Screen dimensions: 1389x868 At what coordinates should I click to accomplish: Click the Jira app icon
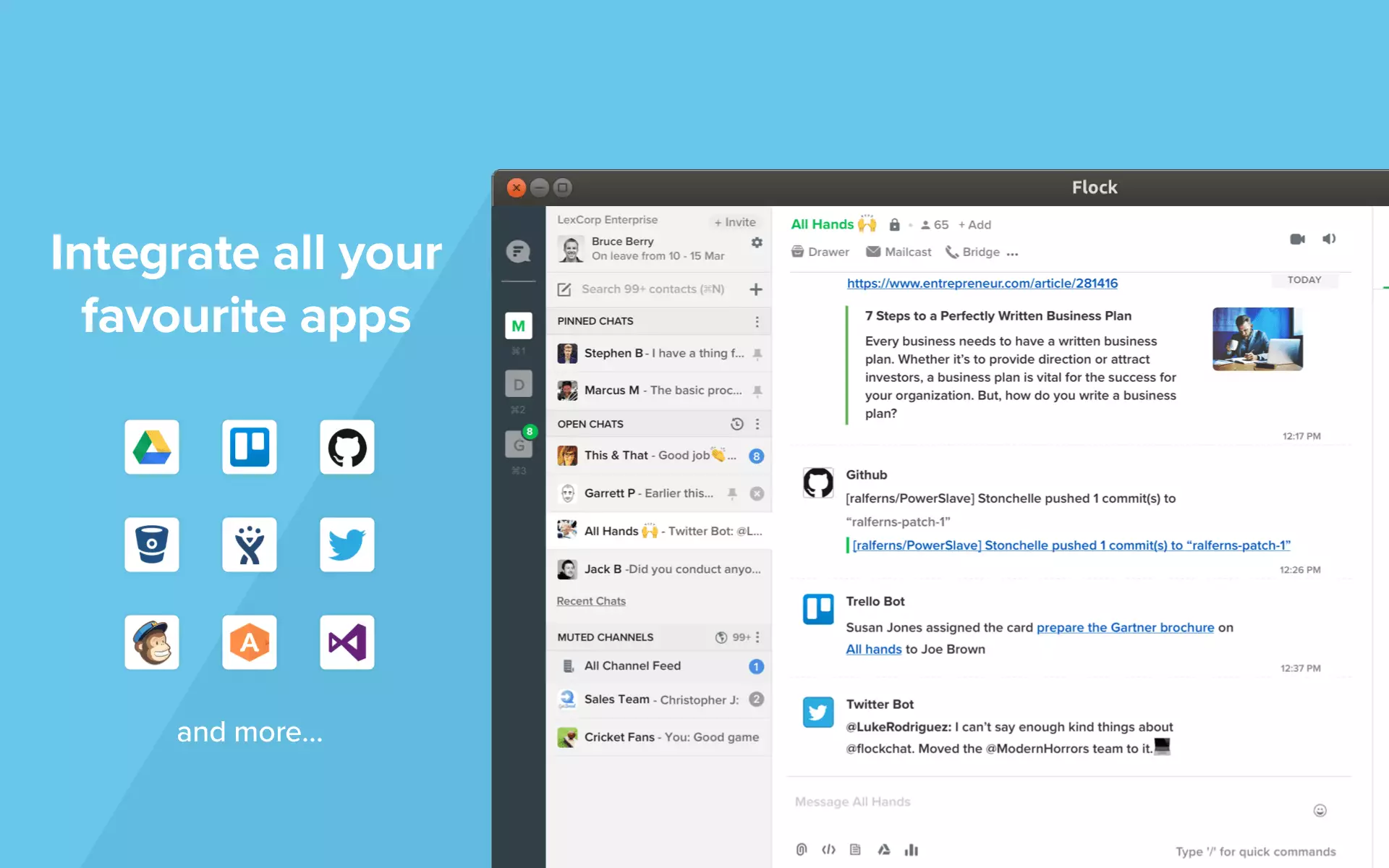pyautogui.click(x=250, y=545)
